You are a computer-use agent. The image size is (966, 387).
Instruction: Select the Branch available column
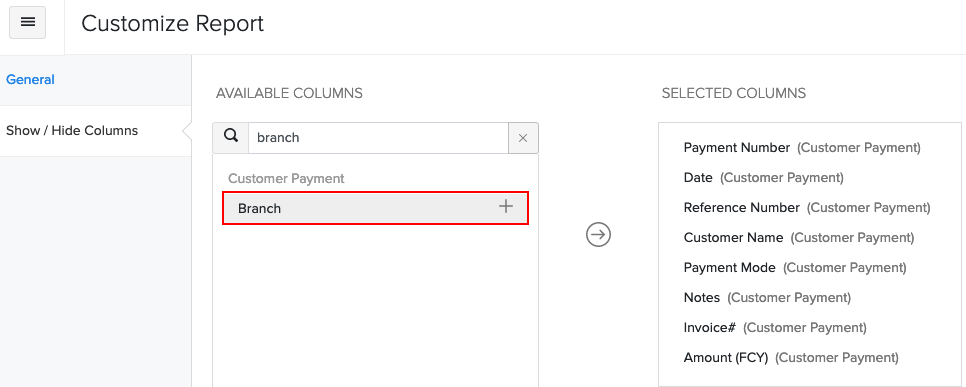[375, 208]
